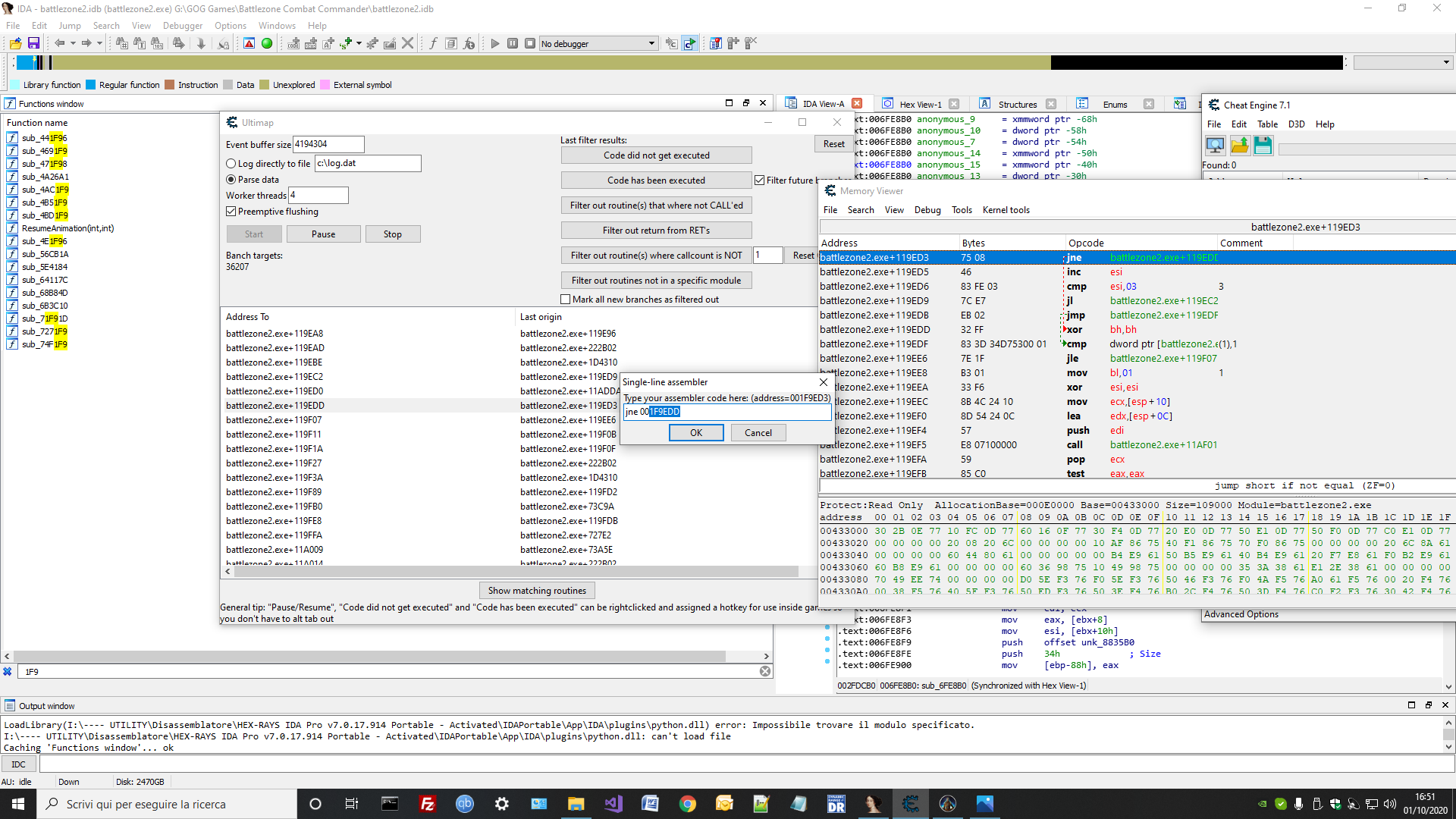Click the green circle toolbar icon
The width and height of the screenshot is (1456, 819).
(x=267, y=43)
